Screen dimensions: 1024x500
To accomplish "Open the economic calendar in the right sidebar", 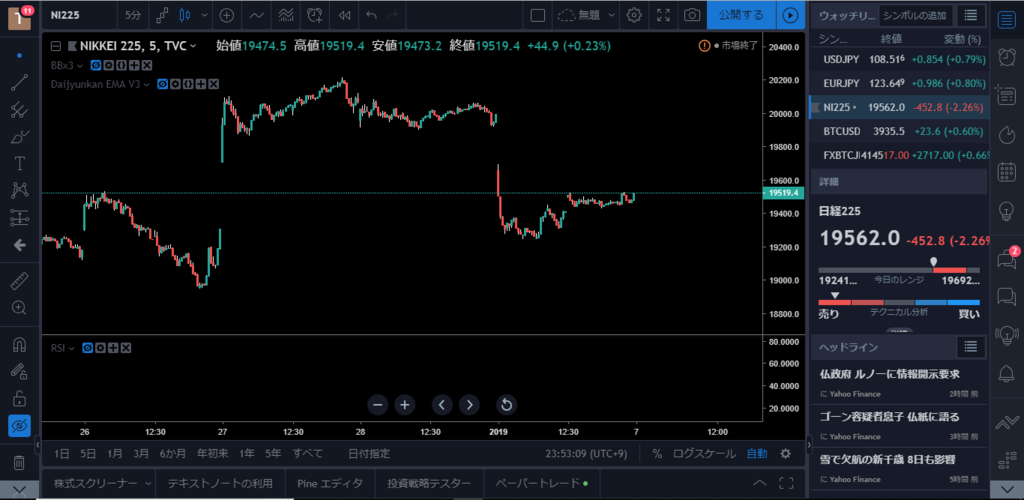I will coord(1006,172).
